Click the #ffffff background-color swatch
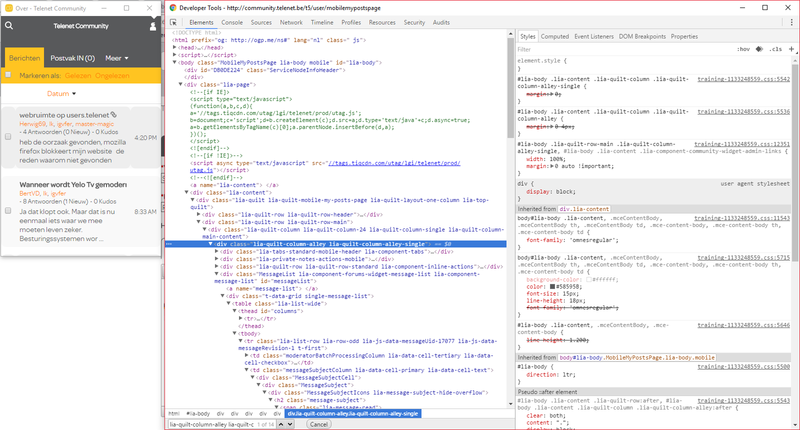800x430 pixels. point(588,280)
